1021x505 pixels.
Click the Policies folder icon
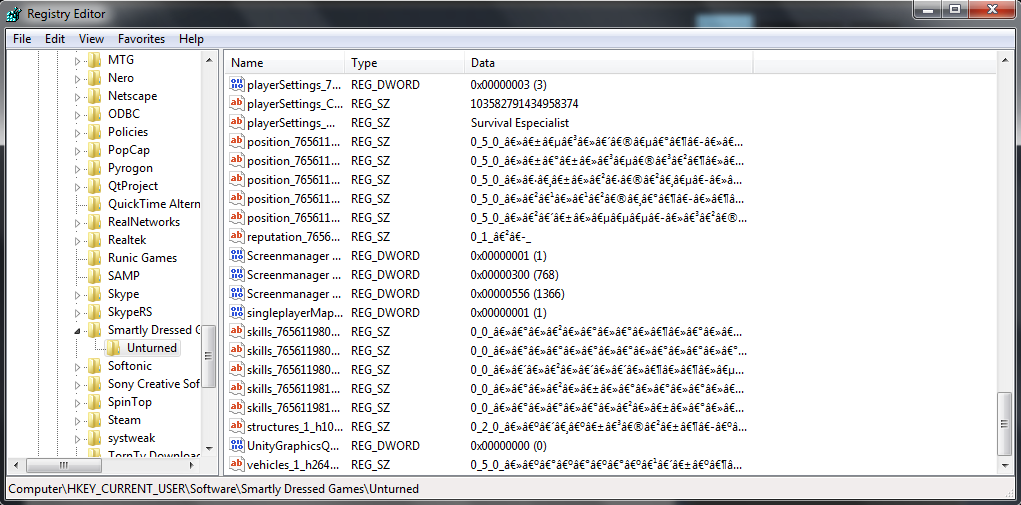pyautogui.click(x=94, y=132)
